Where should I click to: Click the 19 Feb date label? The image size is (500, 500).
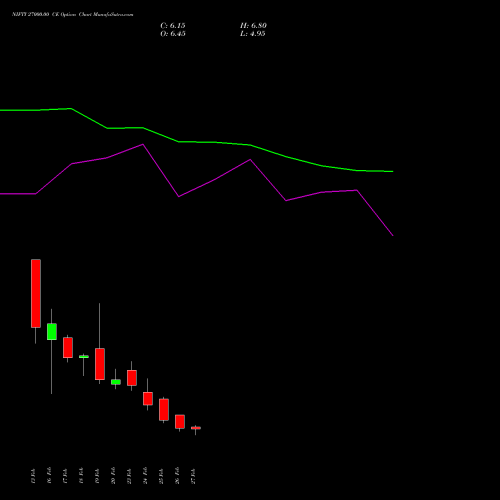tap(97, 476)
